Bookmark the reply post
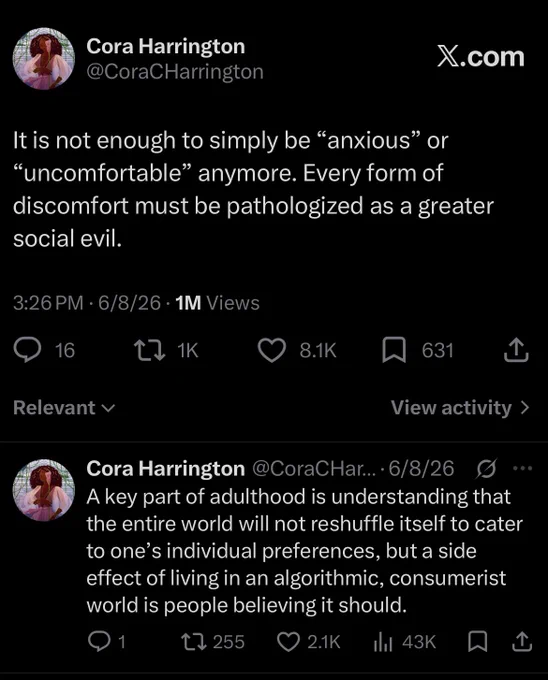The height and width of the screenshot is (680, 548). pyautogui.click(x=477, y=641)
